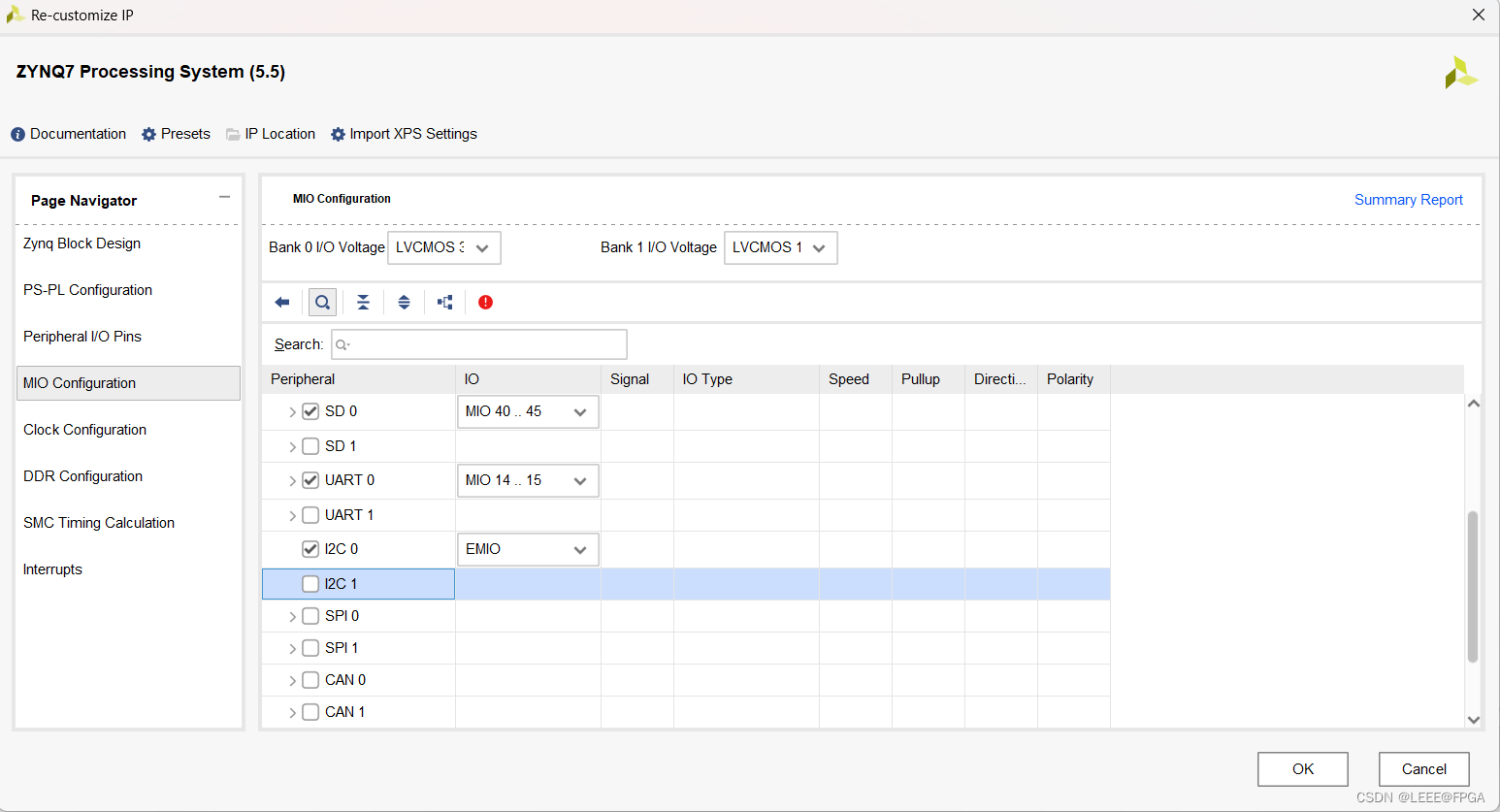
Task: Collapse all rows using toolbar icon
Action: click(363, 303)
